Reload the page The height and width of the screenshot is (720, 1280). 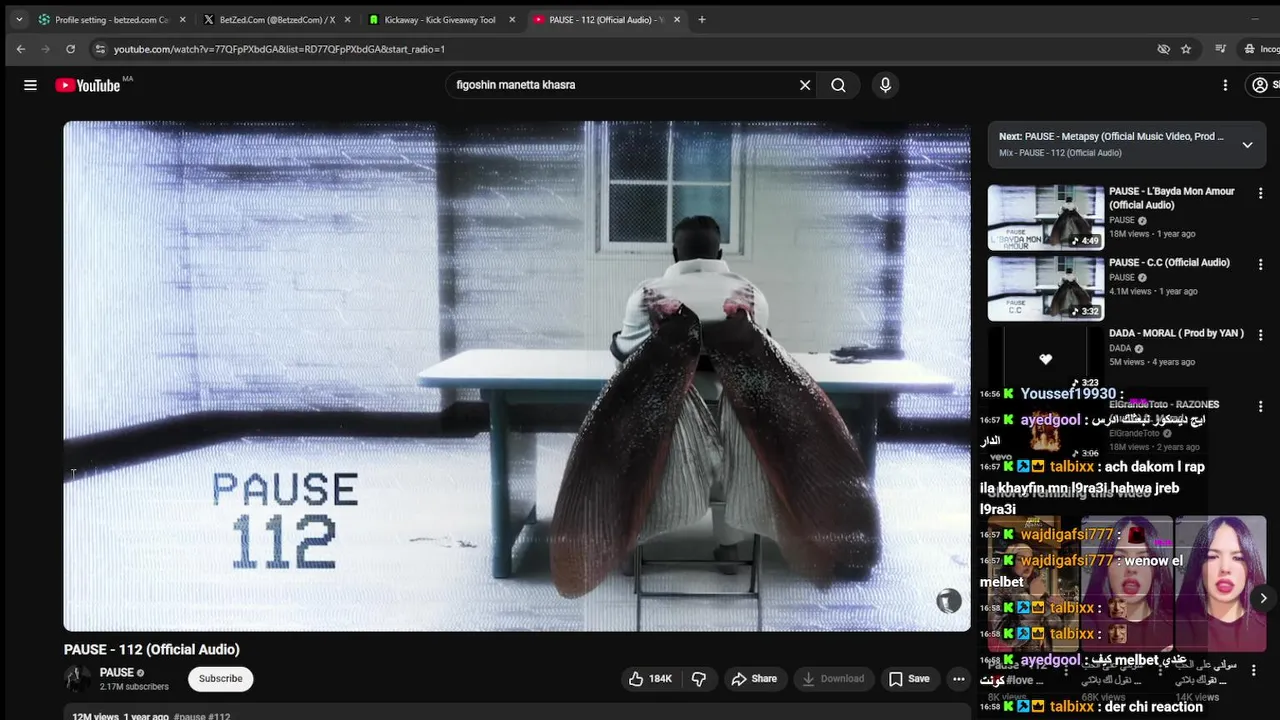click(70, 49)
